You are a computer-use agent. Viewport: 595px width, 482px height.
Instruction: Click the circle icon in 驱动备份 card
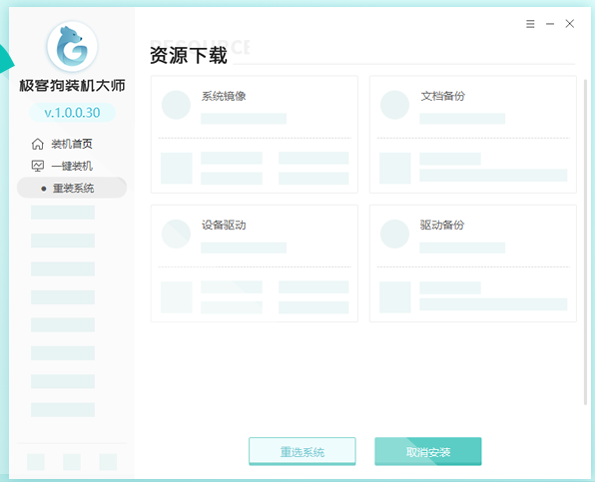(395, 234)
